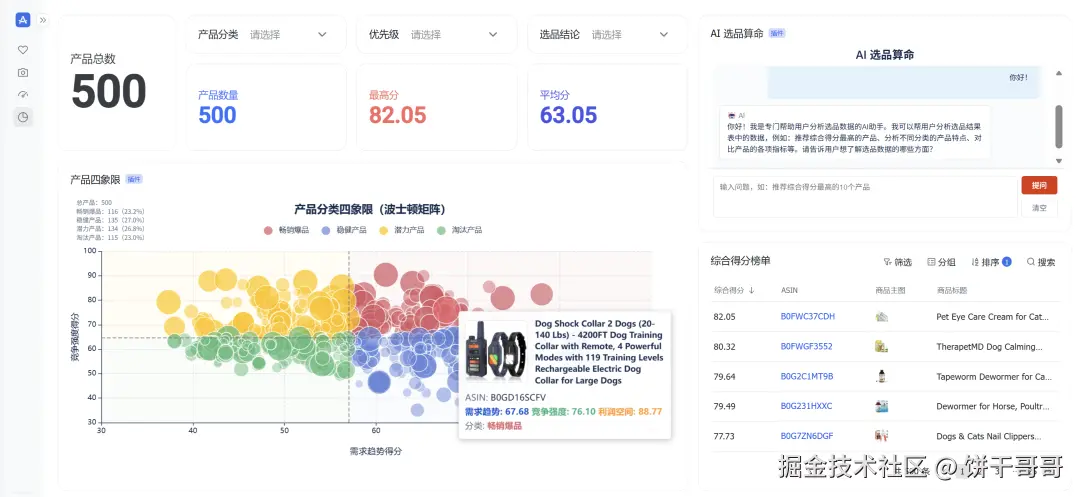Open product thumbnail in the 79.64 row
Image resolution: width=1080 pixels, height=497 pixels.
pyautogui.click(x=881, y=377)
